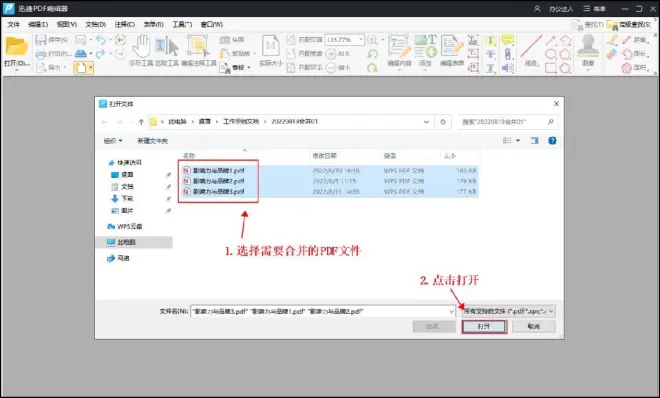Expand the dropdown under Open button
The width and height of the screenshot is (660, 398).
click(x=16, y=70)
